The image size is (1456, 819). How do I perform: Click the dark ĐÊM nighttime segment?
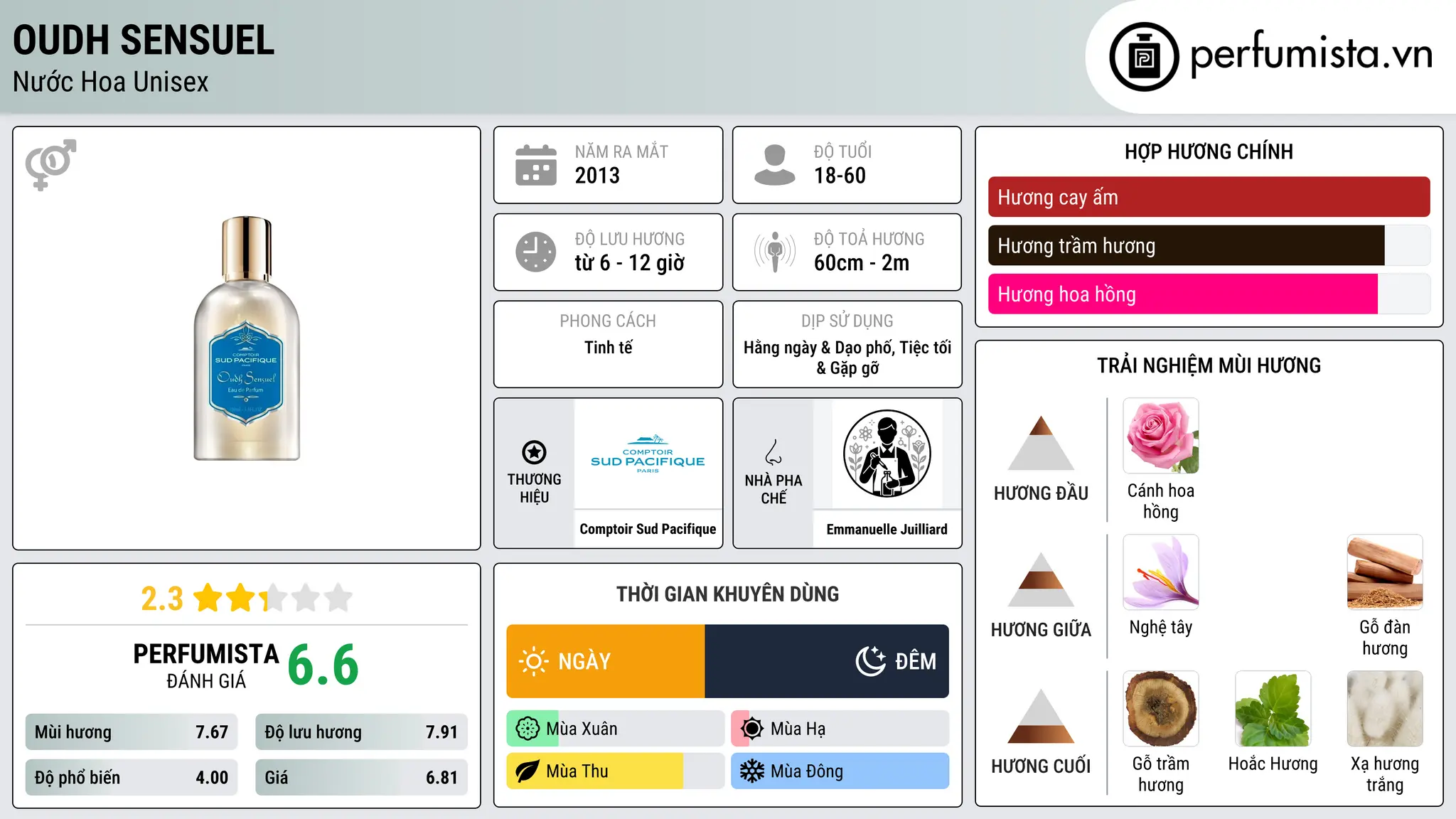[x=827, y=661]
